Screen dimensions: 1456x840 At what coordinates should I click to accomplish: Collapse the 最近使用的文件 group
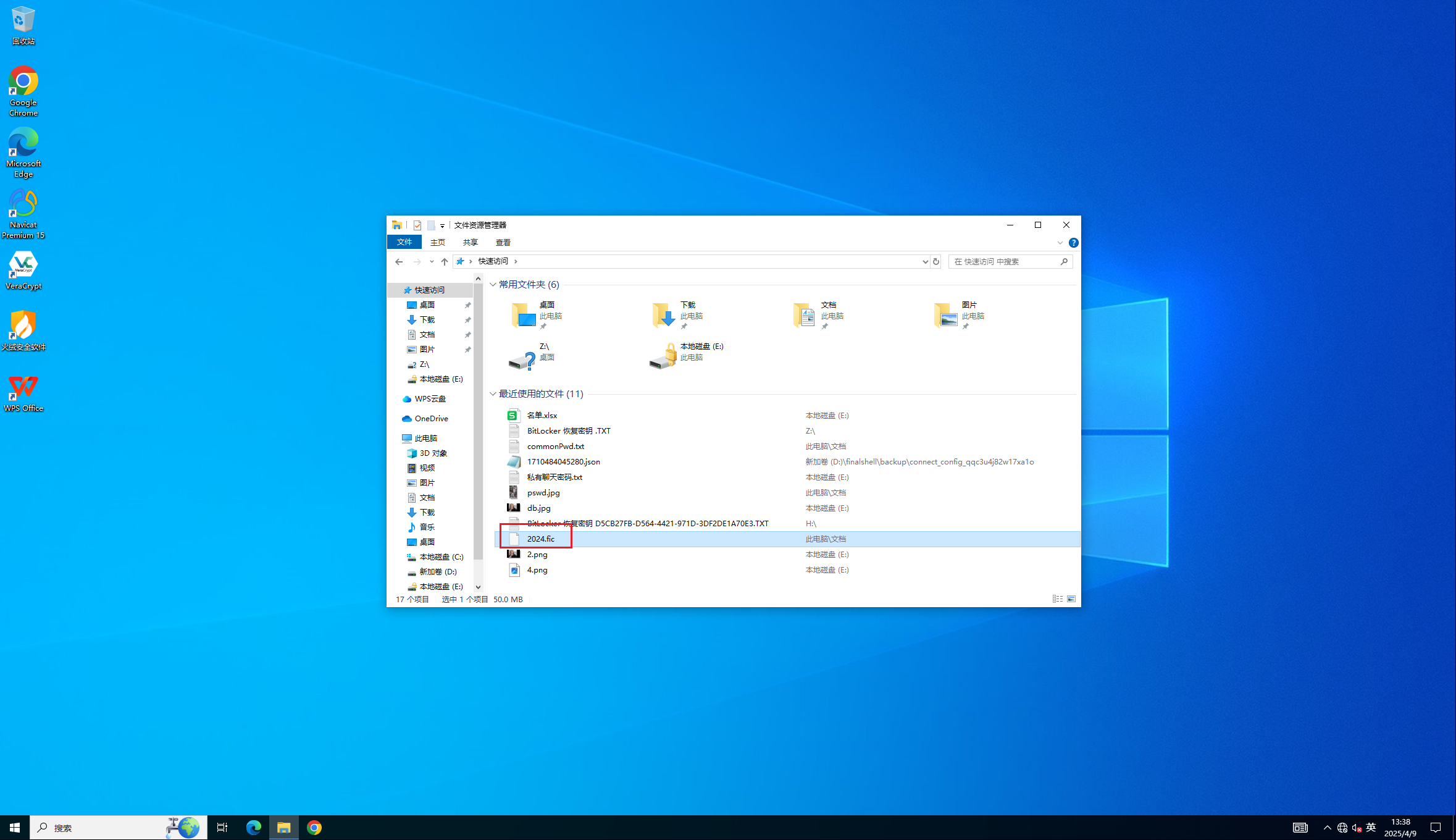tap(493, 394)
